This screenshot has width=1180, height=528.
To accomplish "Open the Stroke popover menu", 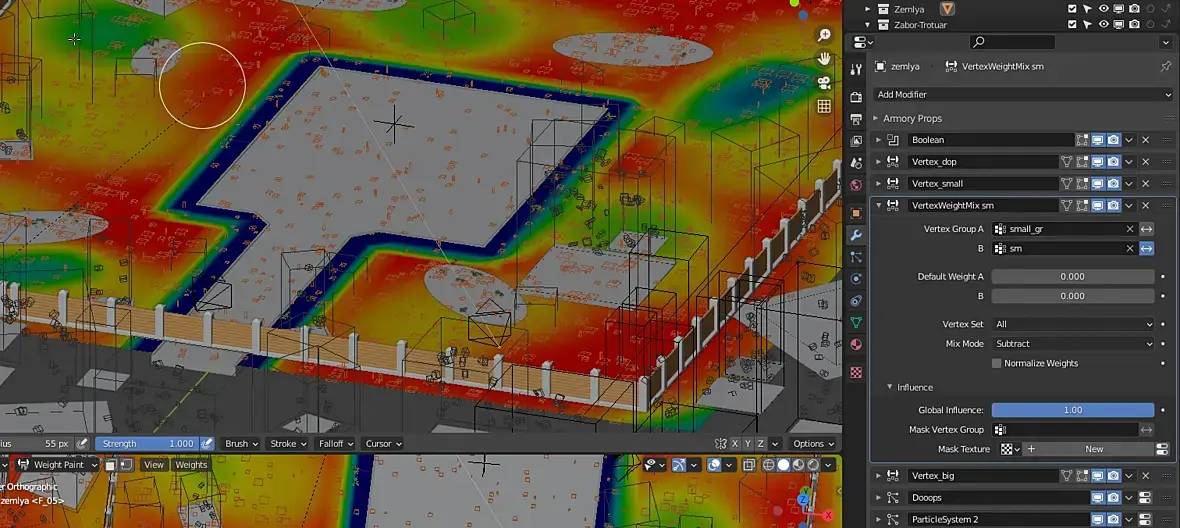I will tap(288, 444).
